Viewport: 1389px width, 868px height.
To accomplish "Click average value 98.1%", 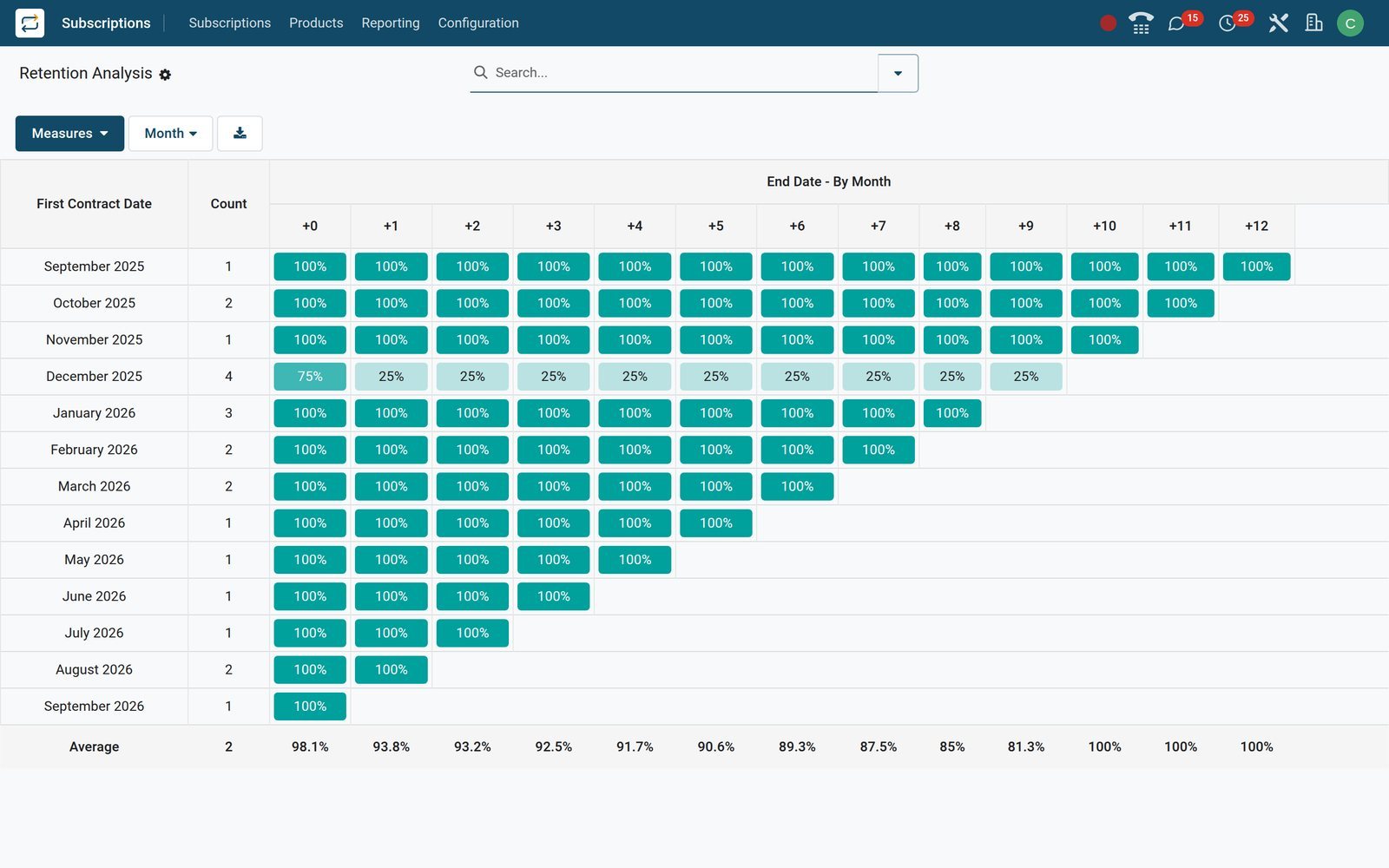I will 310,746.
